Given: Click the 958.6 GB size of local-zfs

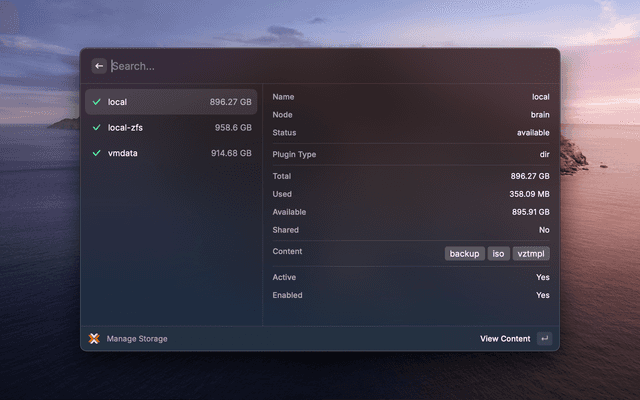Looking at the screenshot, I should (232, 128).
